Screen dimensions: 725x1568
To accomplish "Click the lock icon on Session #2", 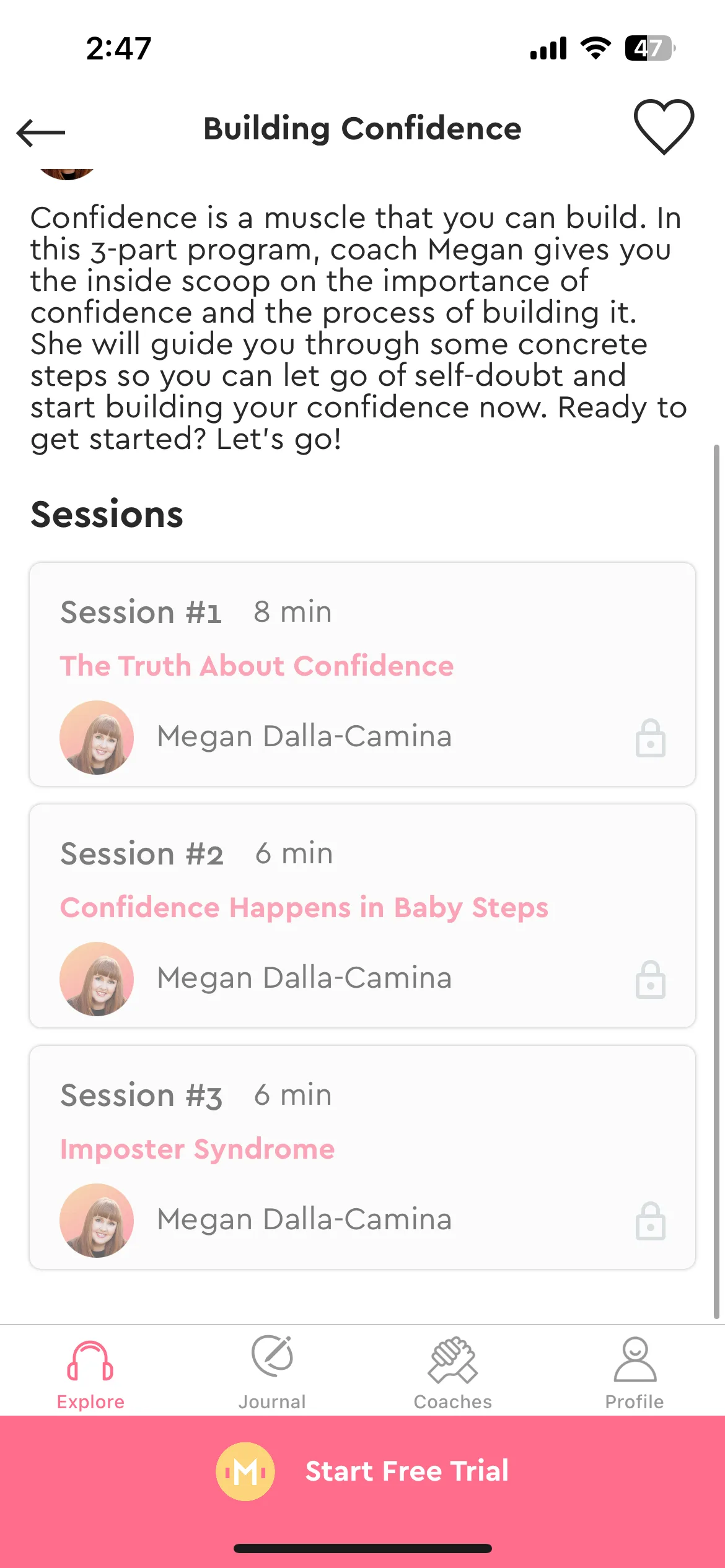I will click(651, 979).
